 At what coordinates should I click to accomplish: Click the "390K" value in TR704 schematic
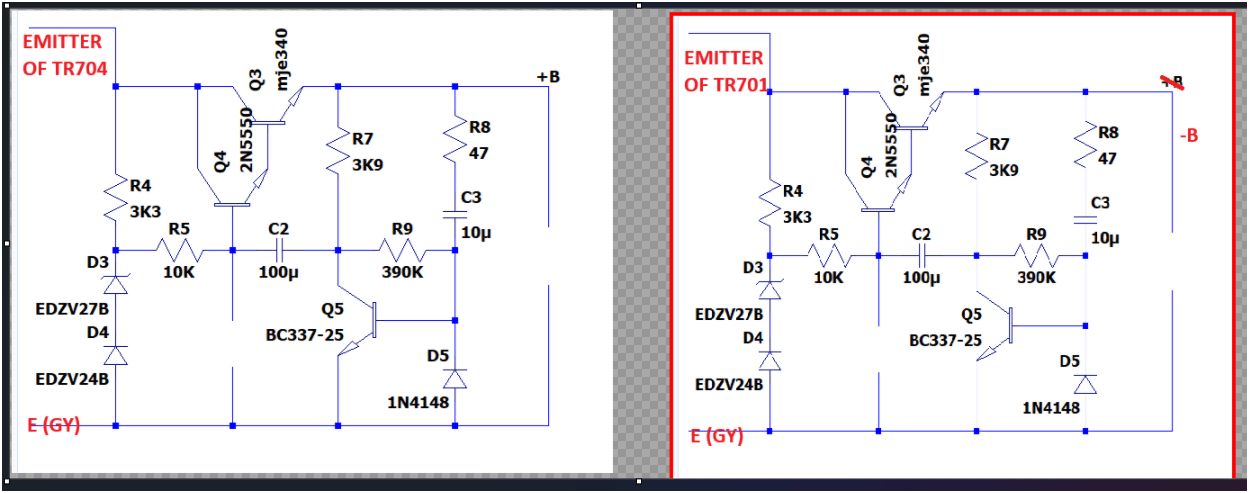(x=401, y=272)
